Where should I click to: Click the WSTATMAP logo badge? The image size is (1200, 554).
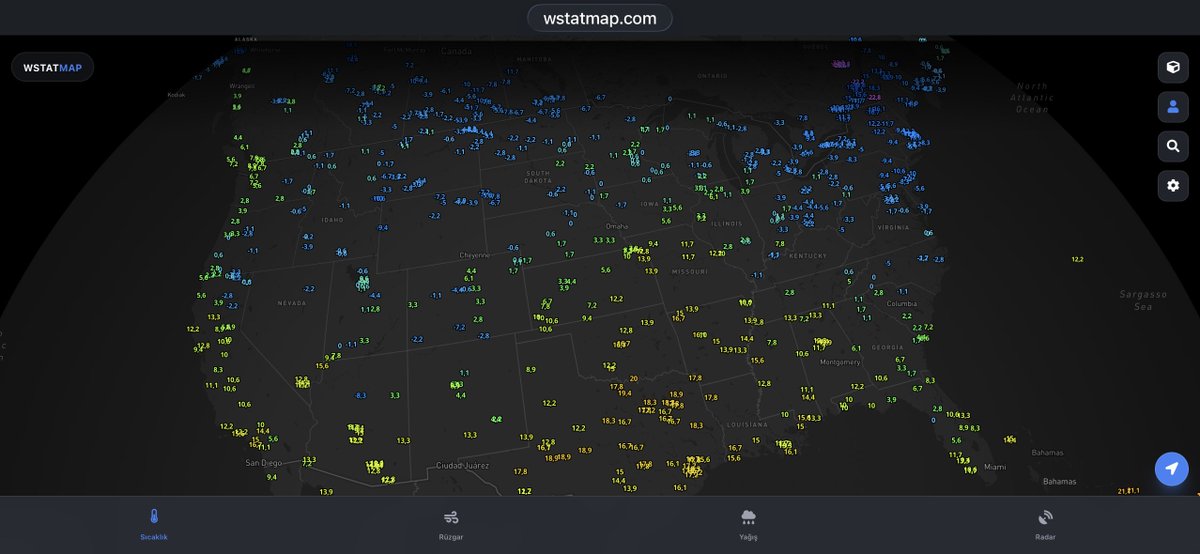53,67
